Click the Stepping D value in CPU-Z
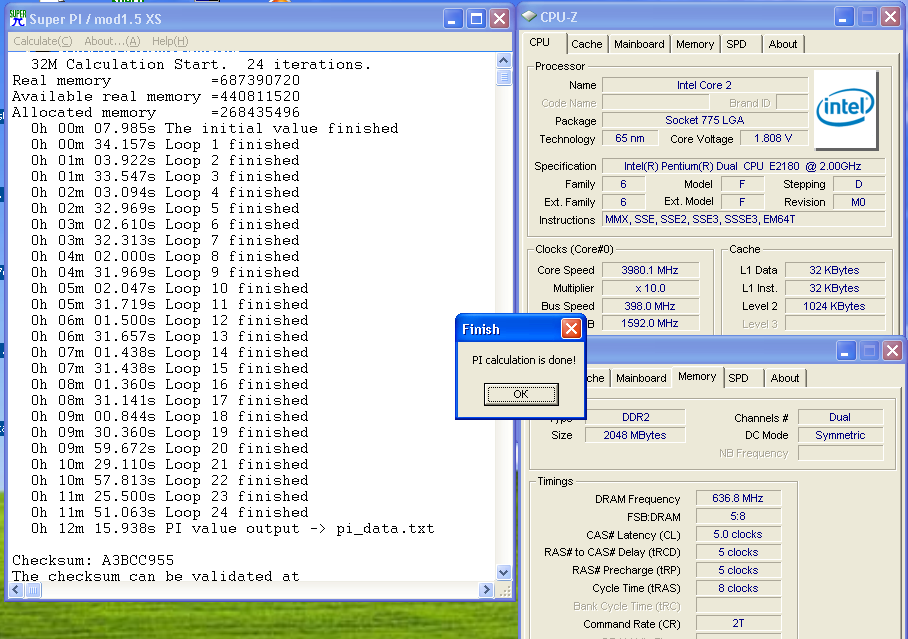908x639 pixels. coord(859,184)
